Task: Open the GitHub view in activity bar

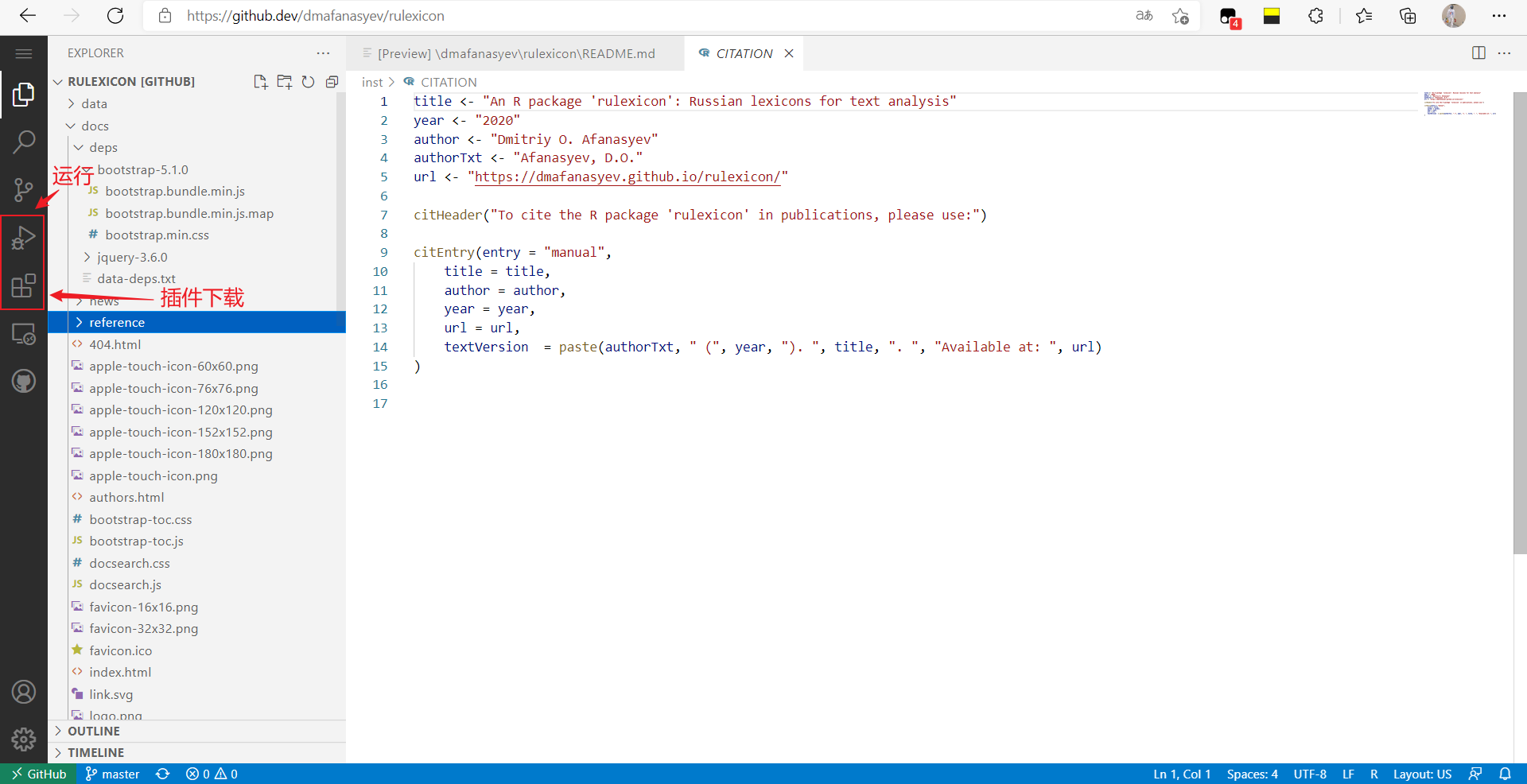Action: click(24, 382)
